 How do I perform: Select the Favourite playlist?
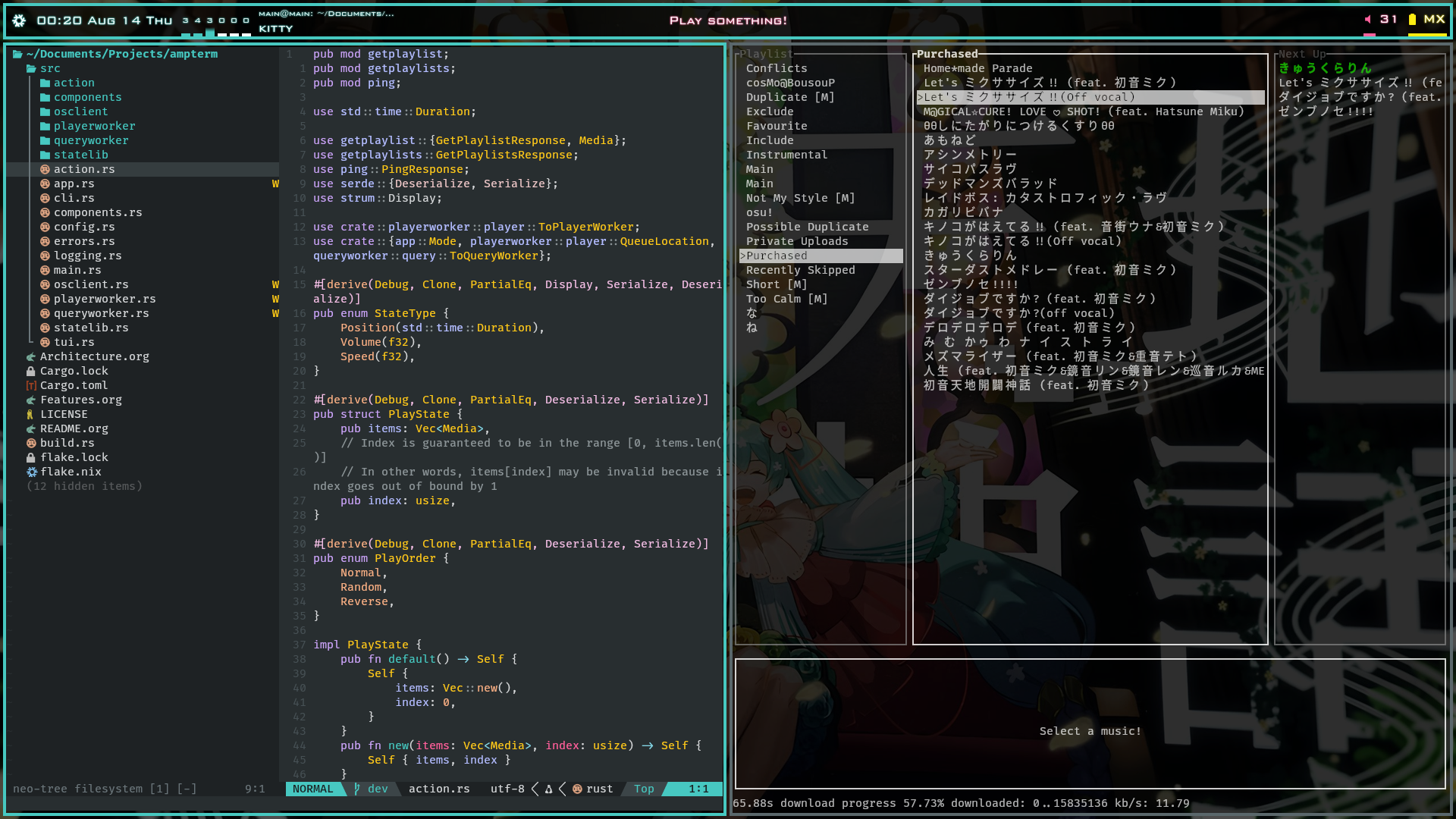click(777, 126)
